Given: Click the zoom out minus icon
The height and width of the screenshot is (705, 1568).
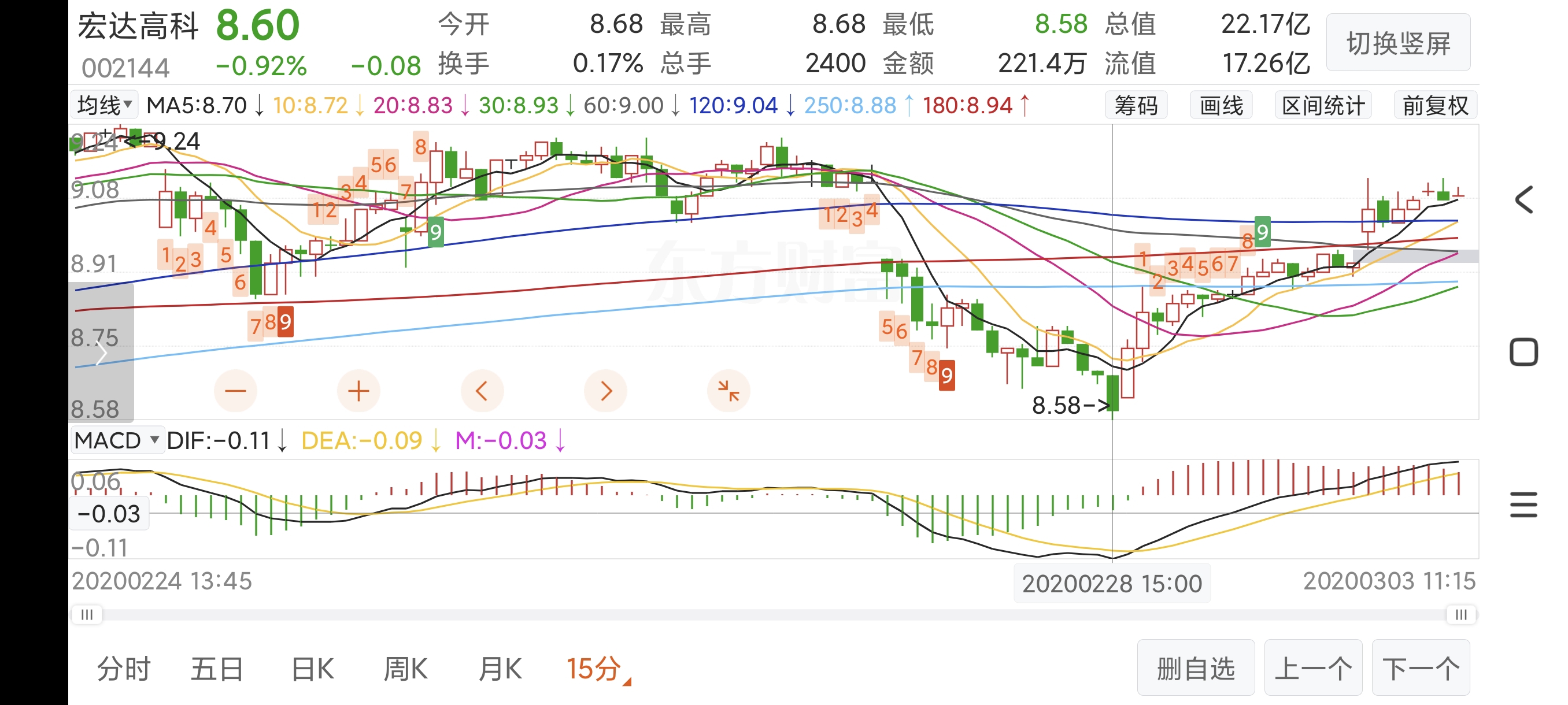Looking at the screenshot, I should point(235,391).
